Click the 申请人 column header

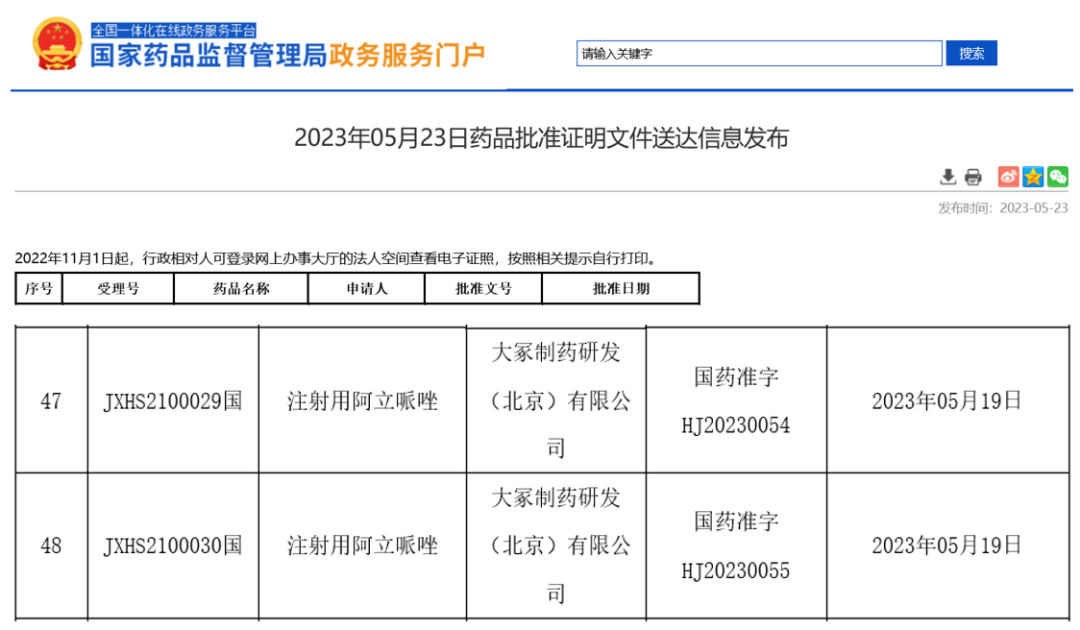pos(366,288)
